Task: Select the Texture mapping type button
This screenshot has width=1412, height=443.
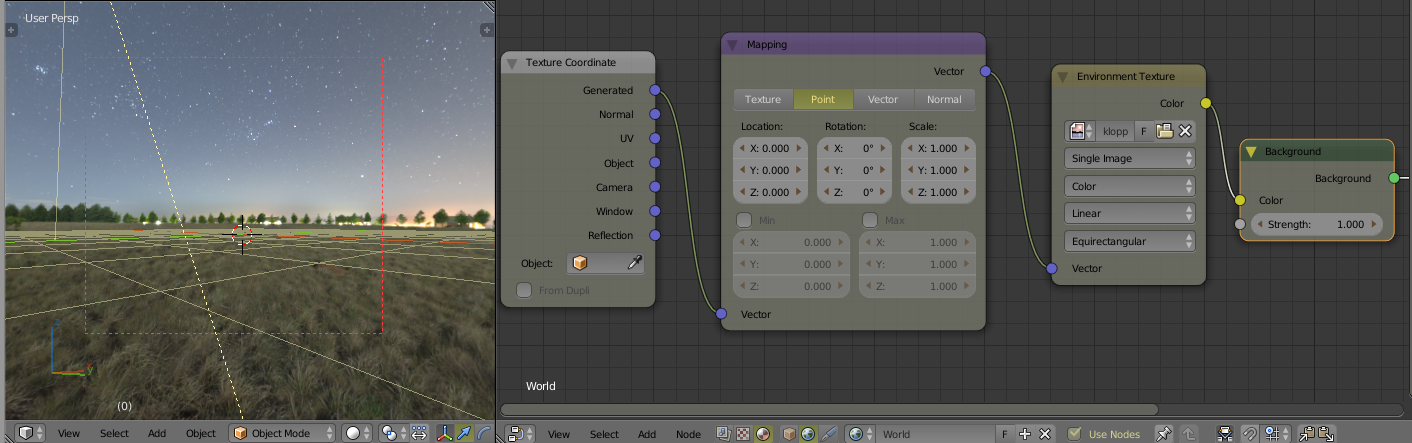Action: coord(763,100)
